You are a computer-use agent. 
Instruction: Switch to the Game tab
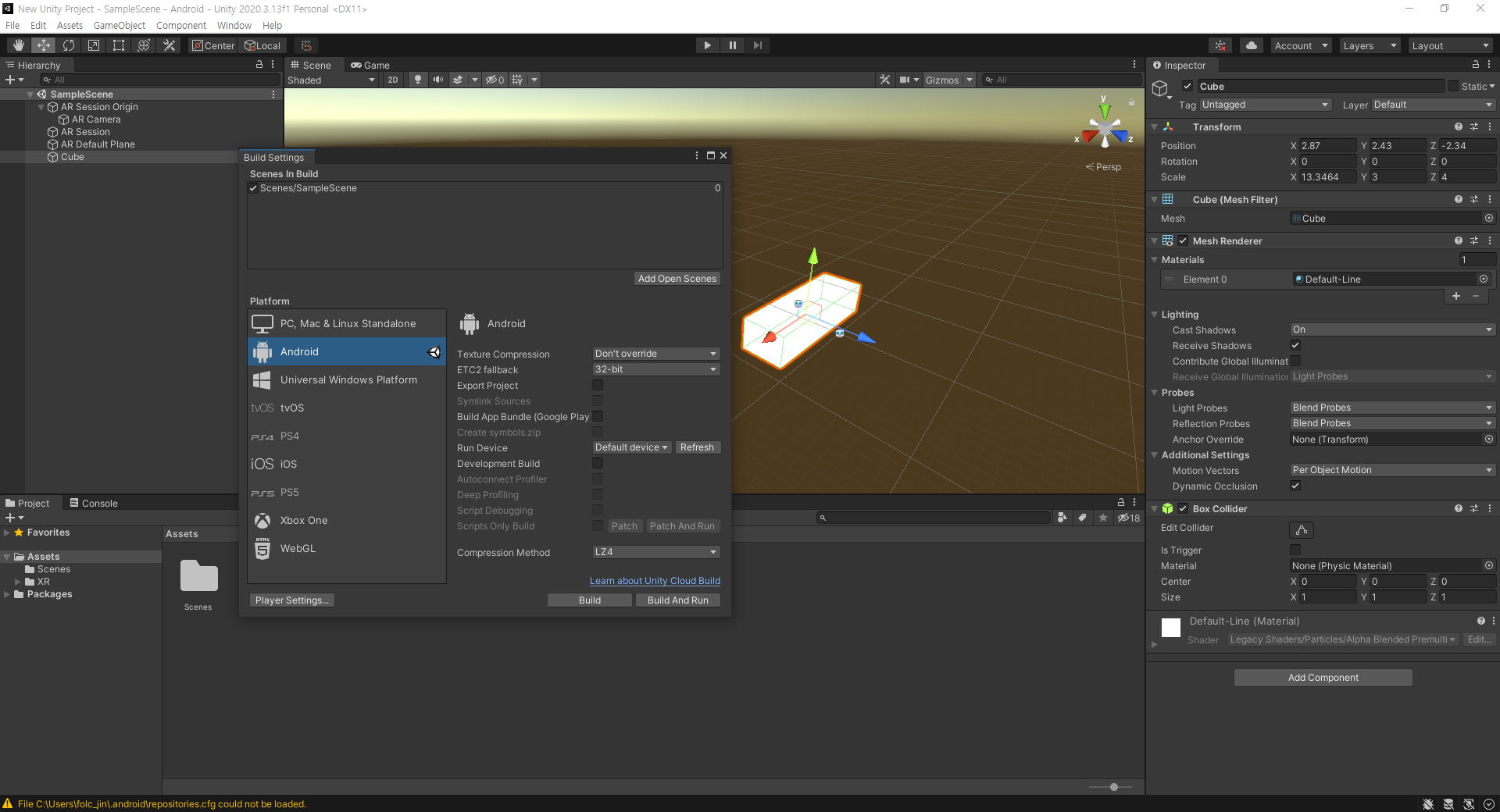pyautogui.click(x=370, y=65)
